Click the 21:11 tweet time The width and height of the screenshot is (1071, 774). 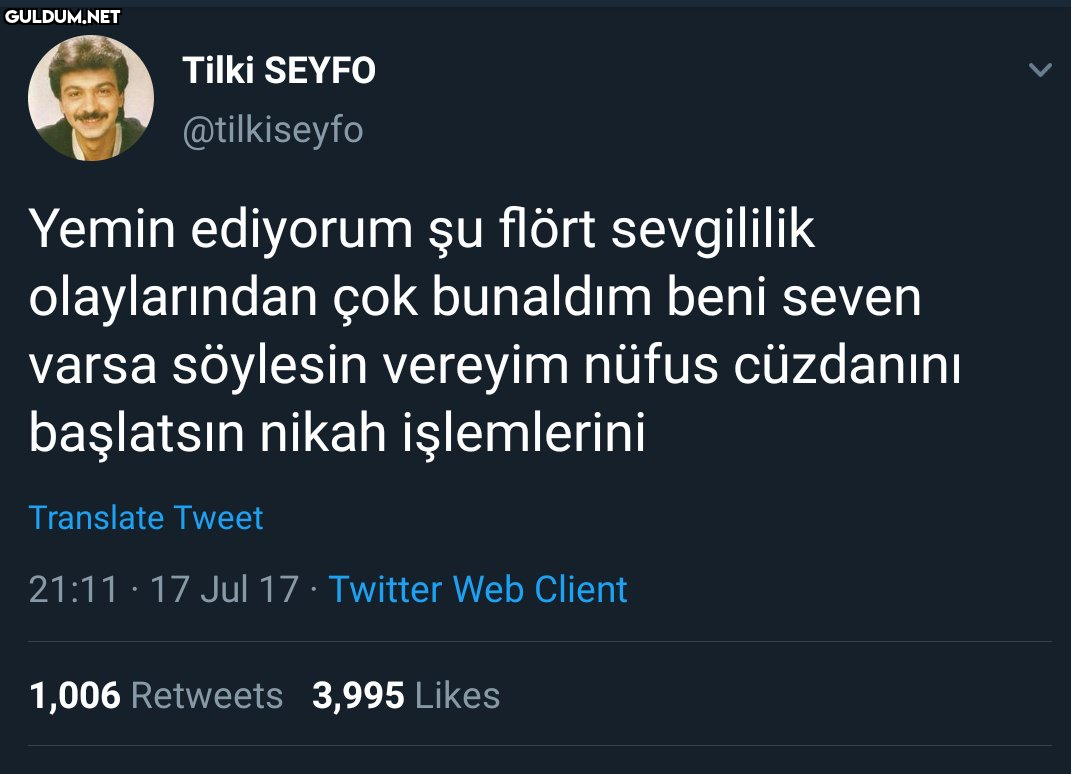pyautogui.click(x=73, y=589)
